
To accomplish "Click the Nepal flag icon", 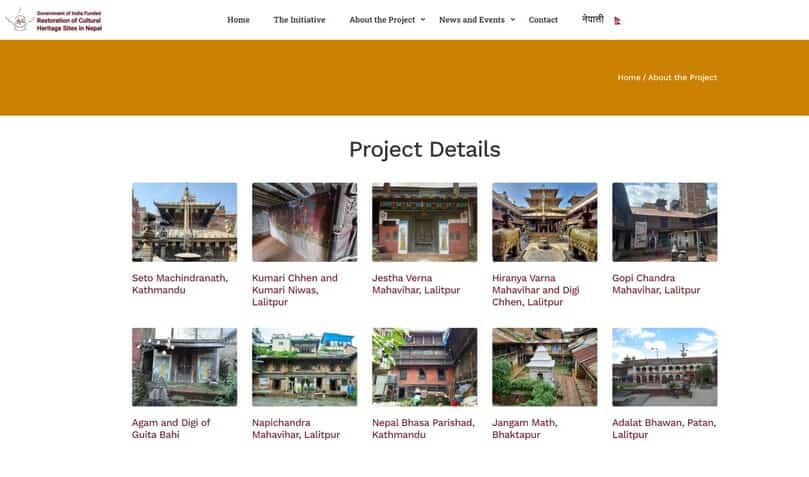I will click(x=617, y=20).
